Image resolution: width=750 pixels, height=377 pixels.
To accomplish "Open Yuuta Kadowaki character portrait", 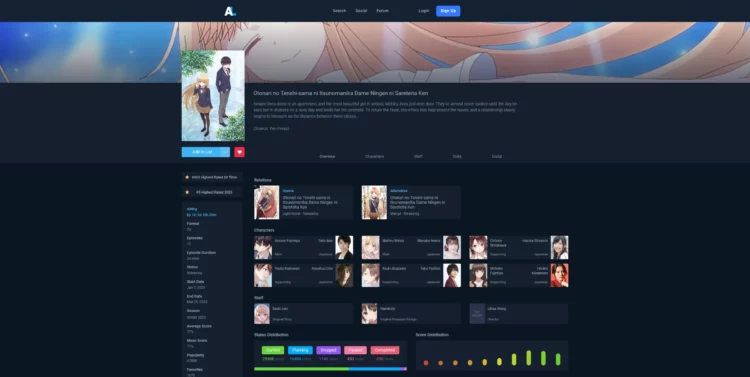I will click(263, 275).
